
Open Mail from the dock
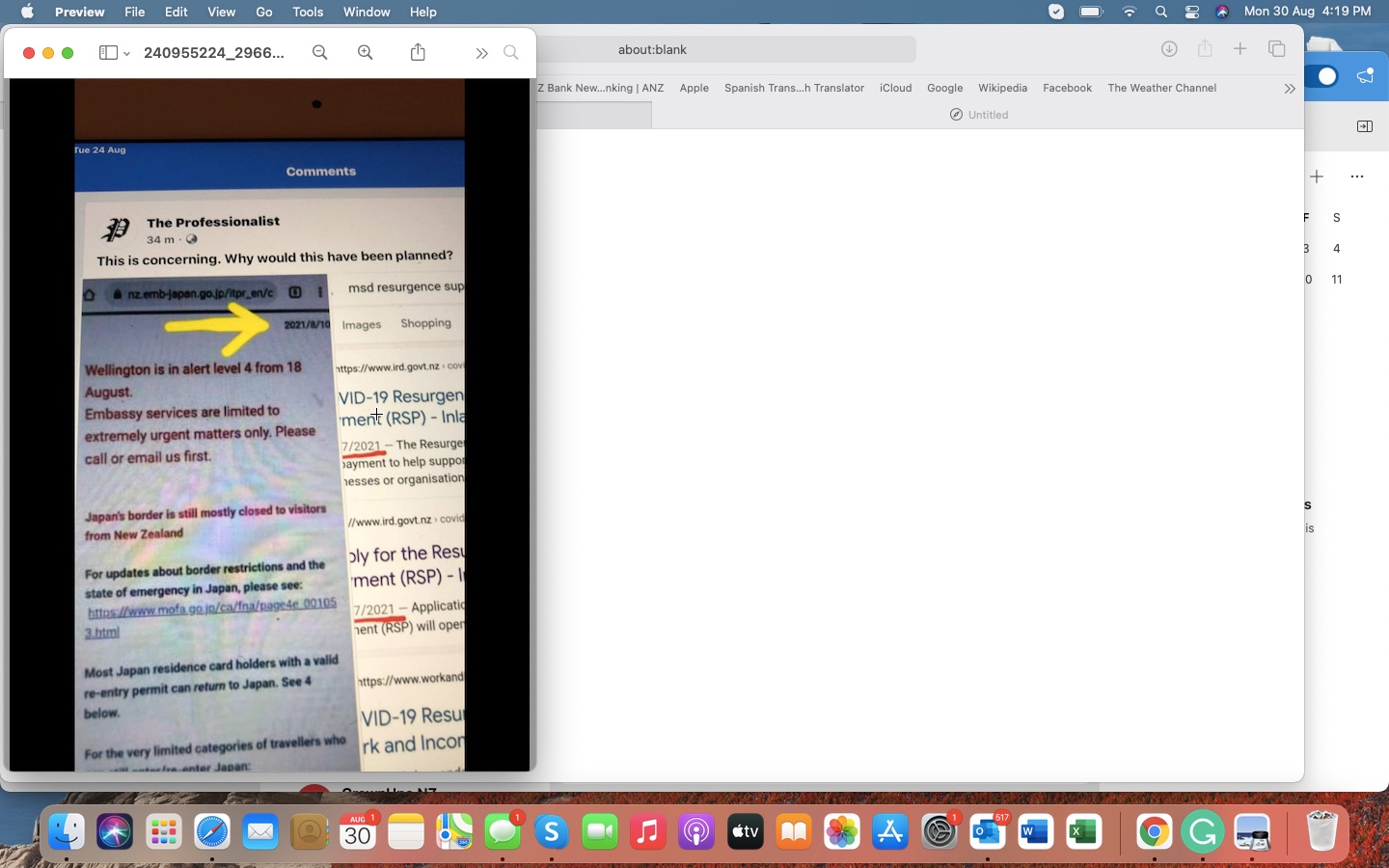tap(260, 831)
